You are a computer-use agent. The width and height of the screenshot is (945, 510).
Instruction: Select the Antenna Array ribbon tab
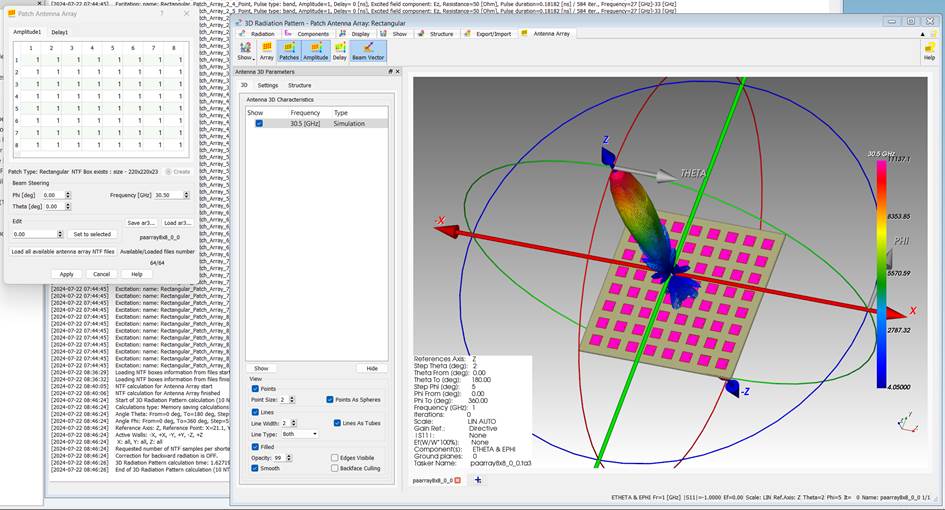[x=545, y=34]
